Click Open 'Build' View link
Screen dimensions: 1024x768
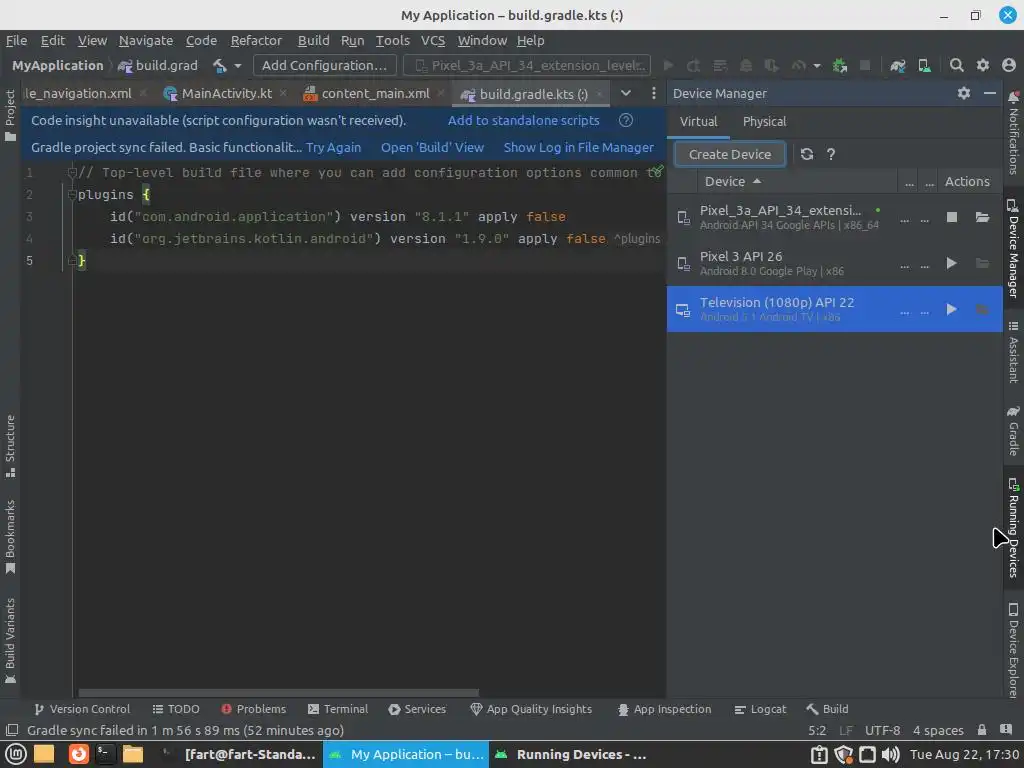432,148
